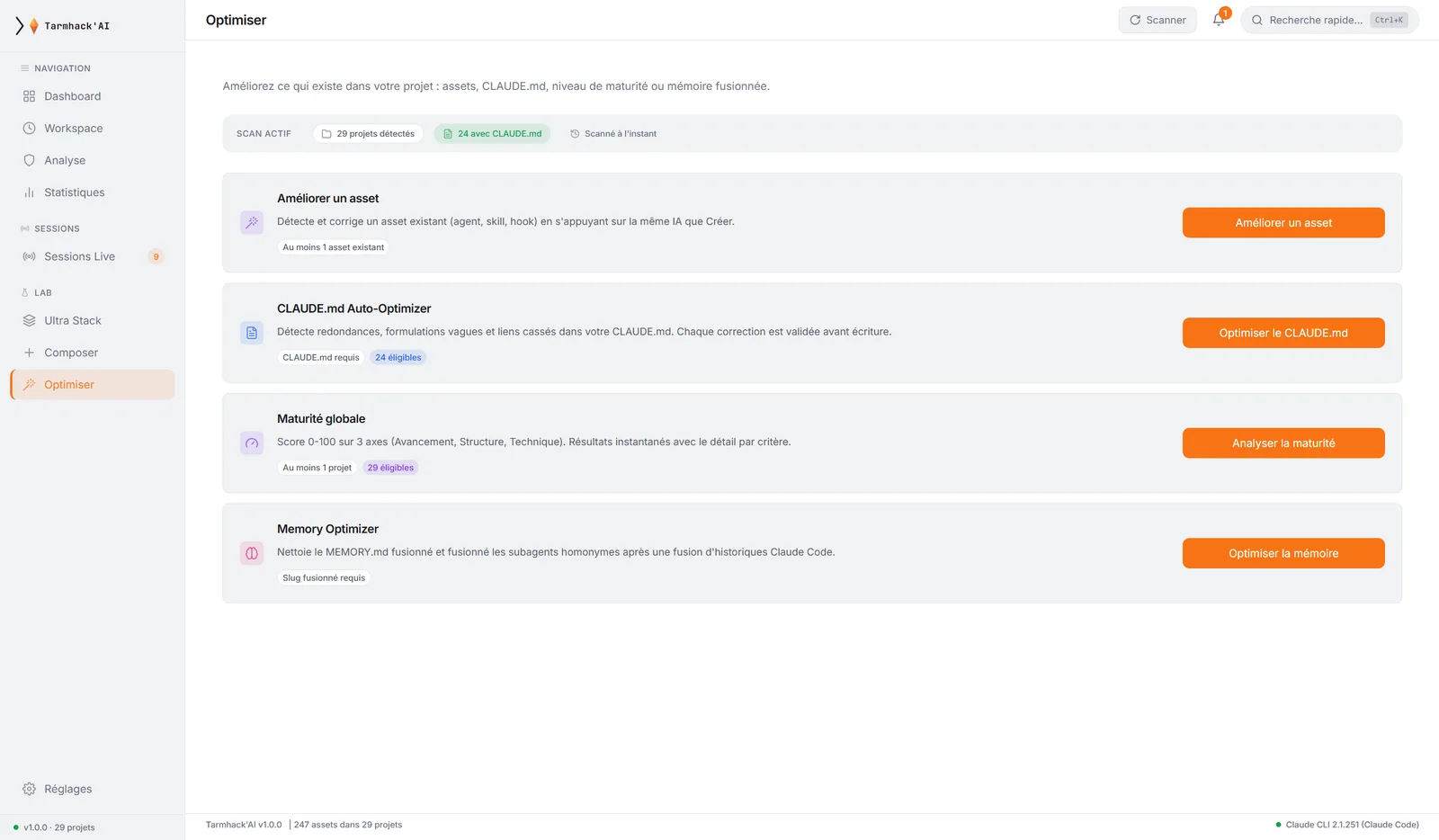Click the Réglages gear icon

pyautogui.click(x=29, y=789)
